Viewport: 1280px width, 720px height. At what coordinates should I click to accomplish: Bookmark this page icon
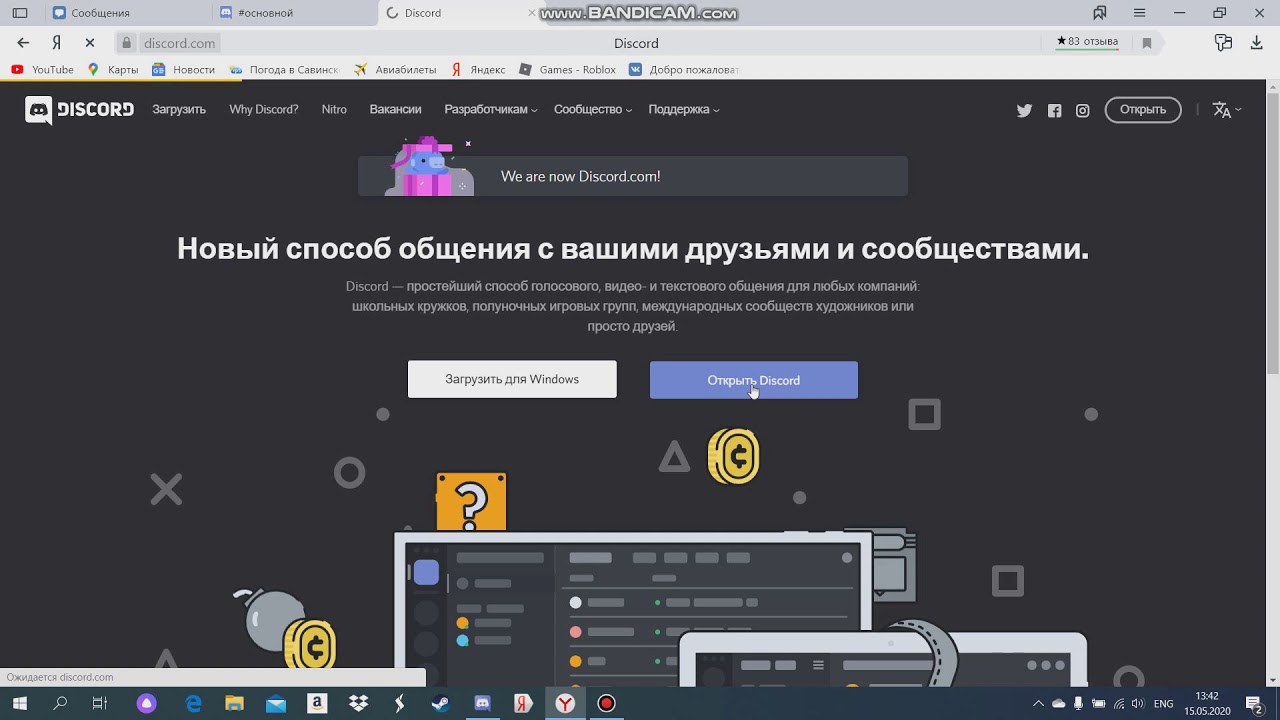tap(1147, 43)
